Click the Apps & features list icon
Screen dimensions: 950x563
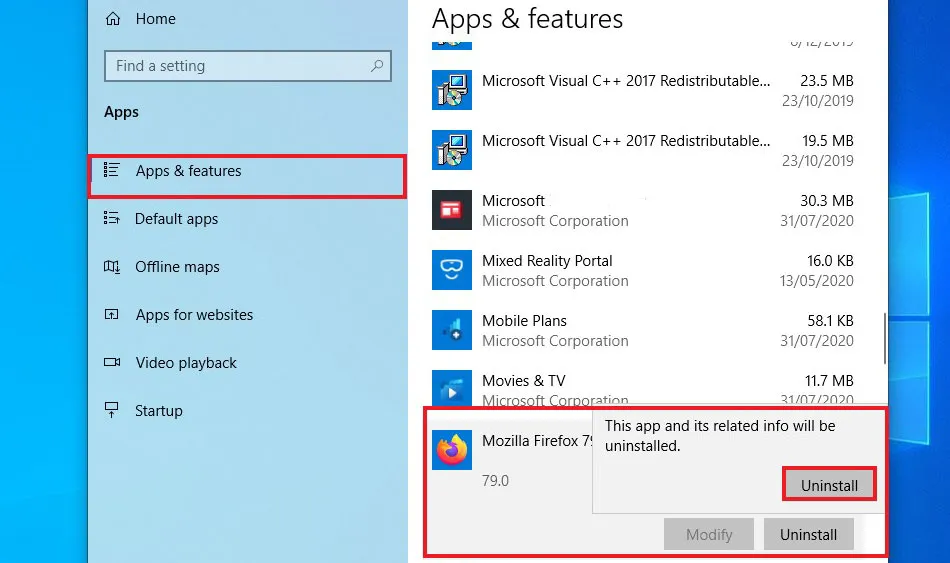[x=111, y=170]
